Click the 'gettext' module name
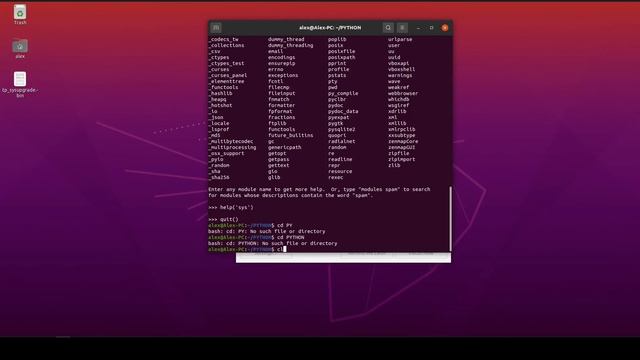Viewport: 640px width, 360px height. (x=279, y=165)
